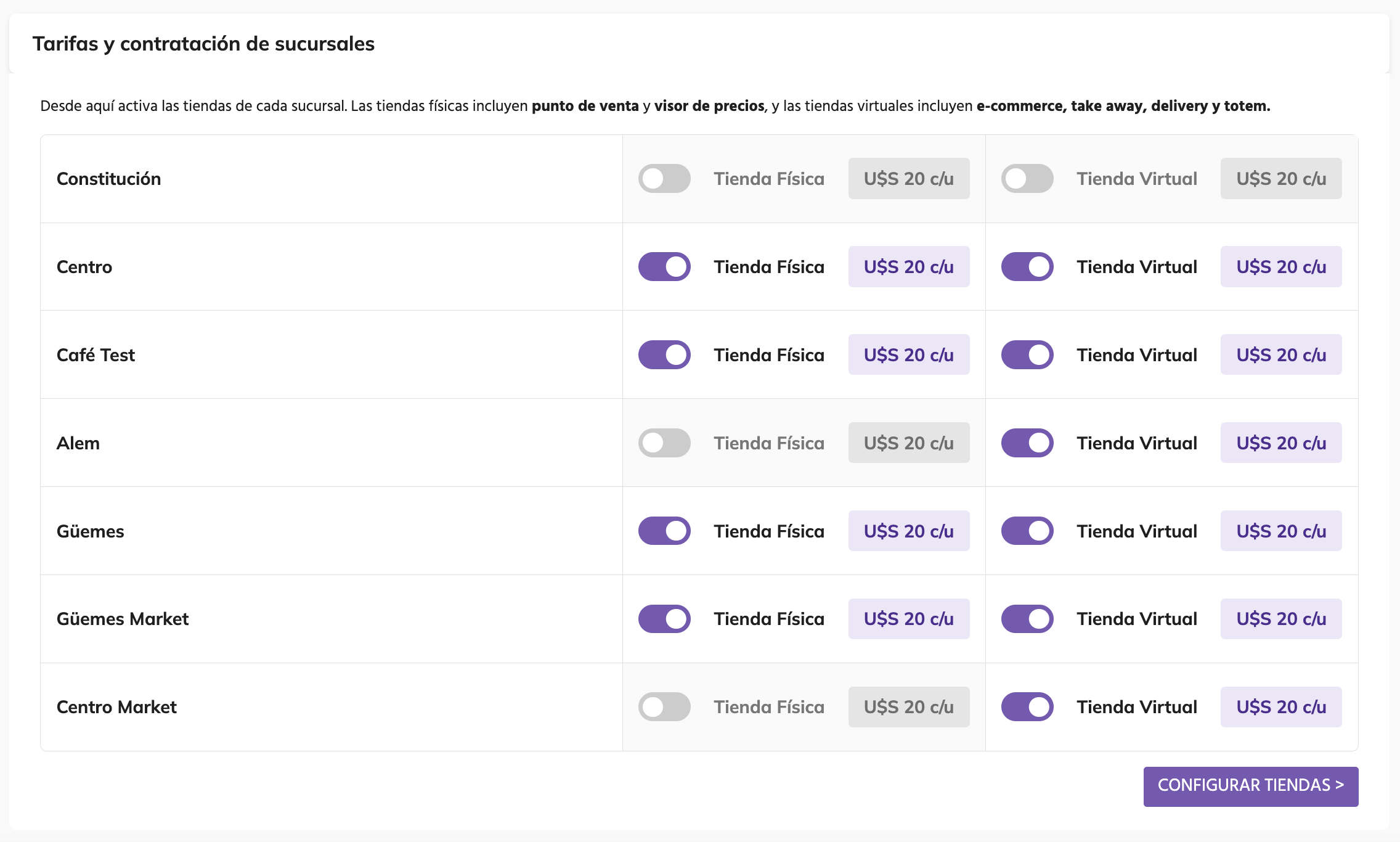
Task: Deactivate Alem Tienda Virtual switch
Action: coord(1027,443)
